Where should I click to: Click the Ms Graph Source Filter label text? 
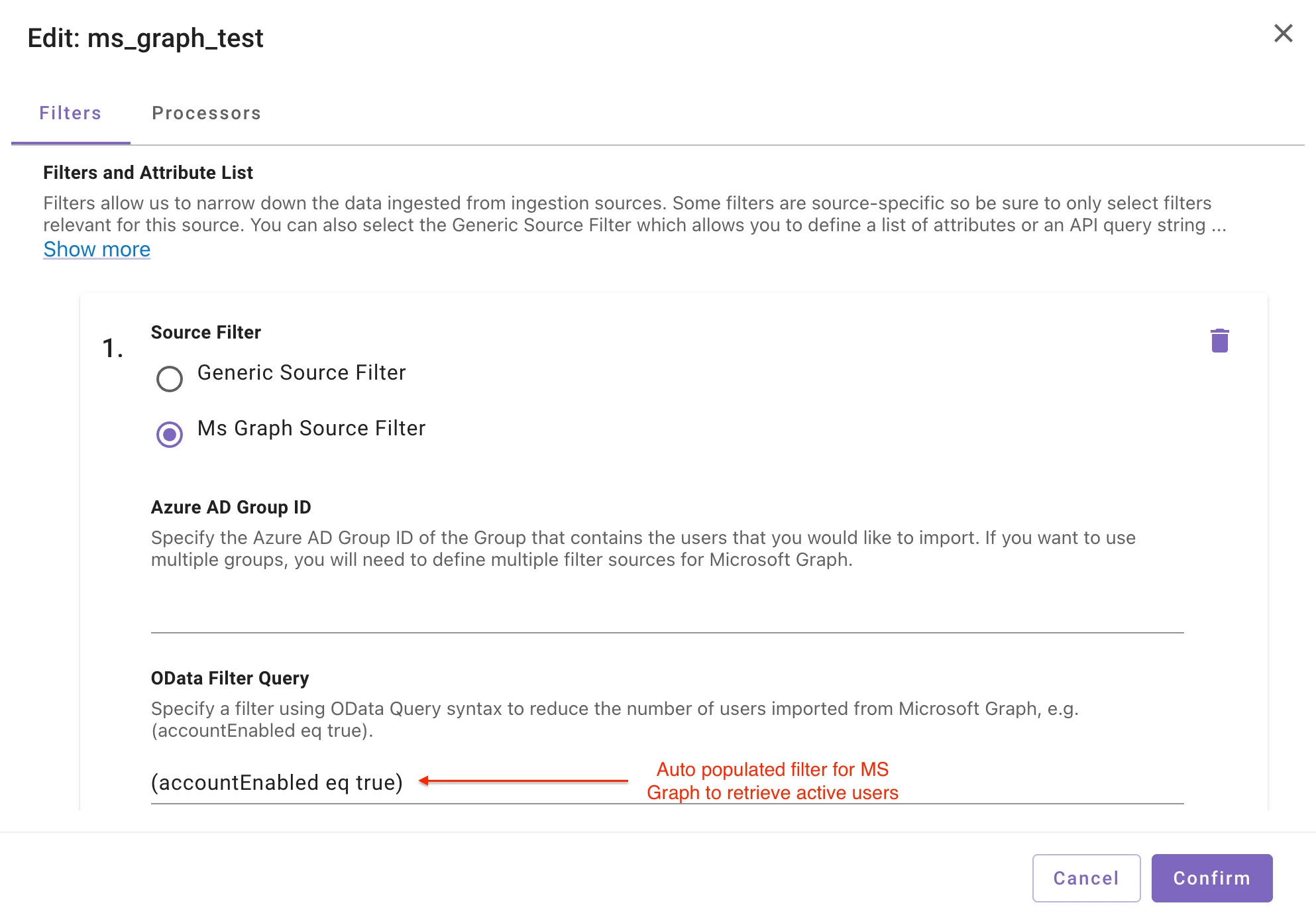311,428
